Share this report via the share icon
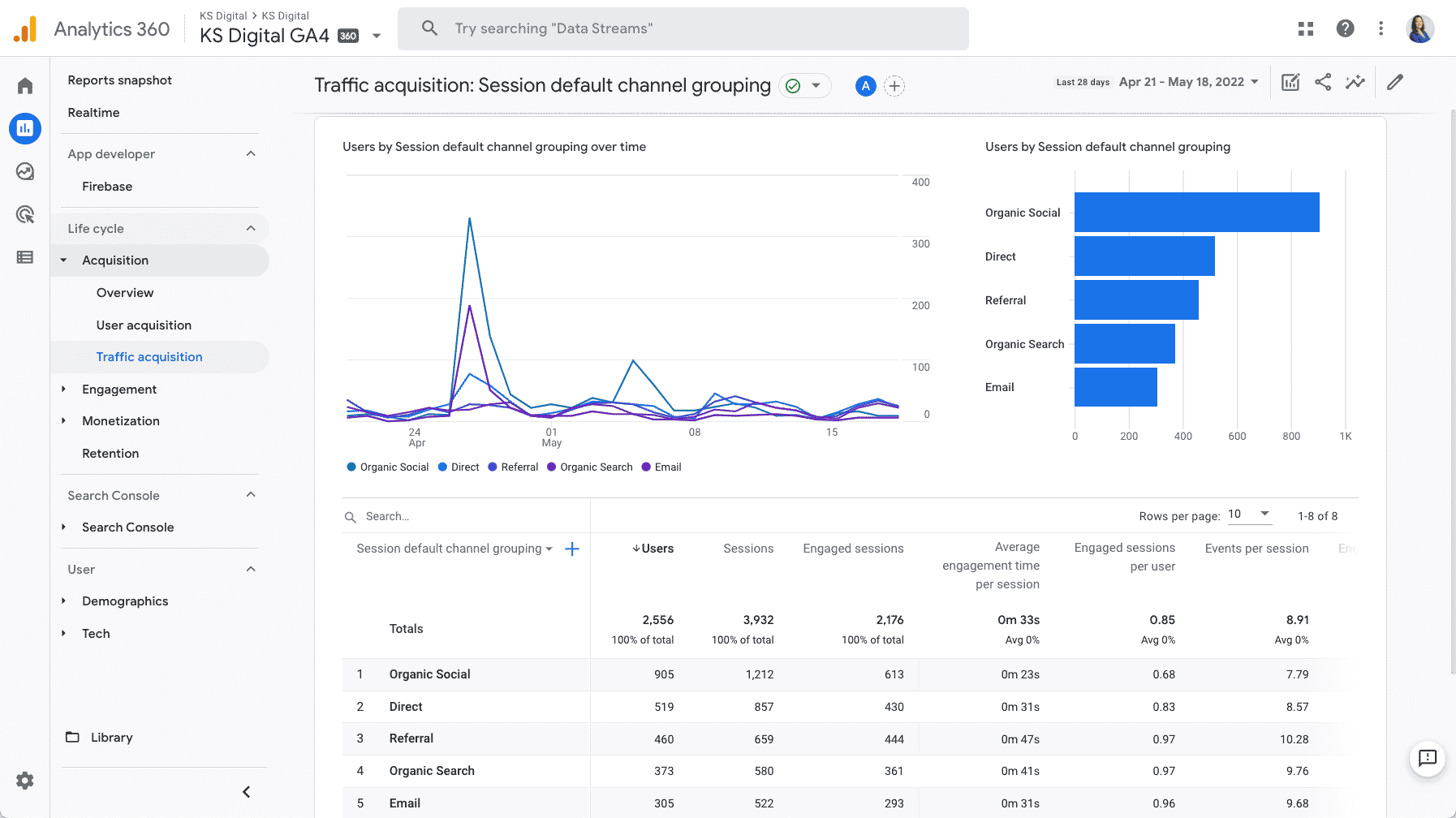The width and height of the screenshot is (1456, 818). pos(1323,81)
